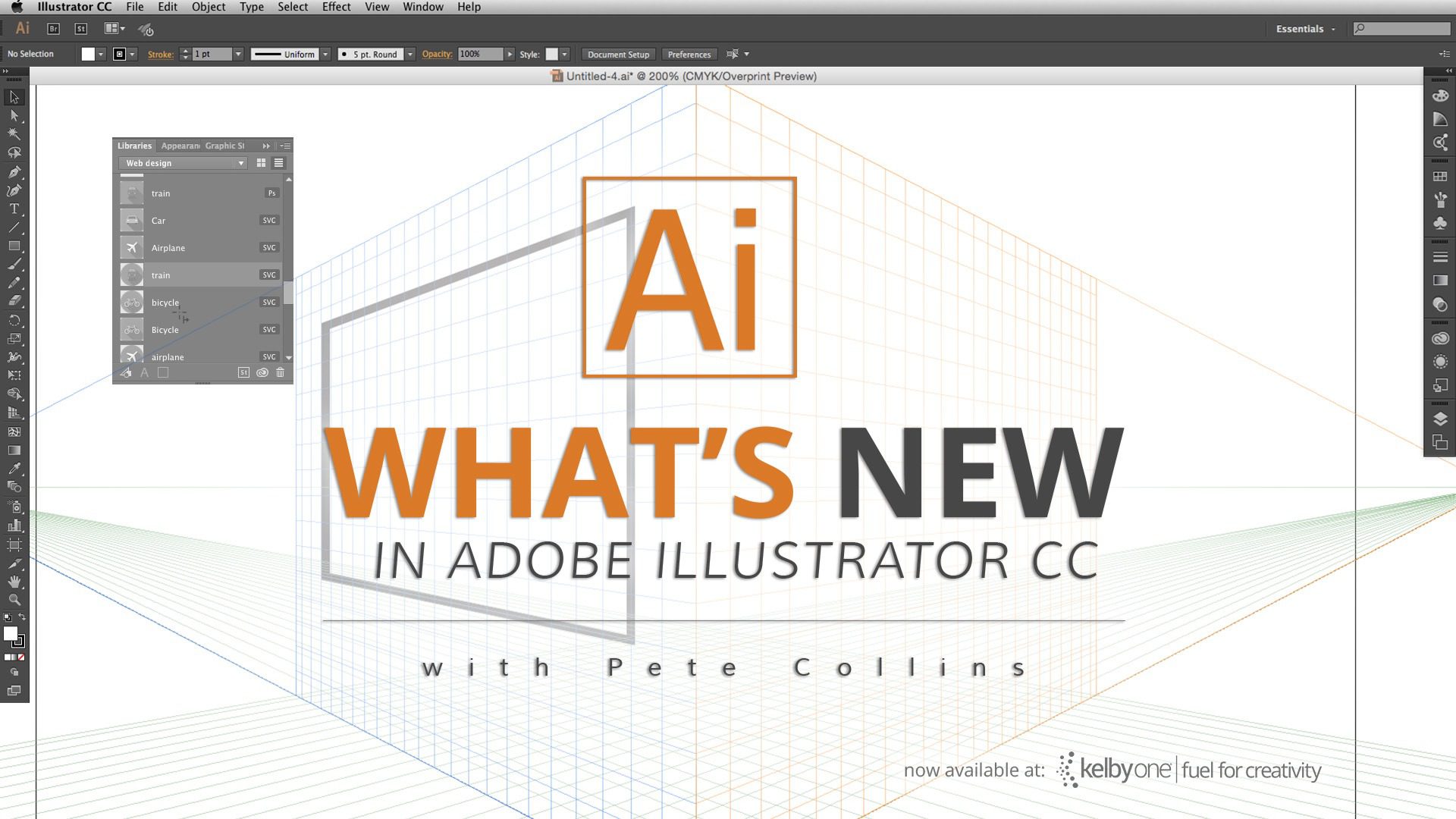The image size is (1456, 819).
Task: Click the search field in application bar
Action: coord(1402,29)
